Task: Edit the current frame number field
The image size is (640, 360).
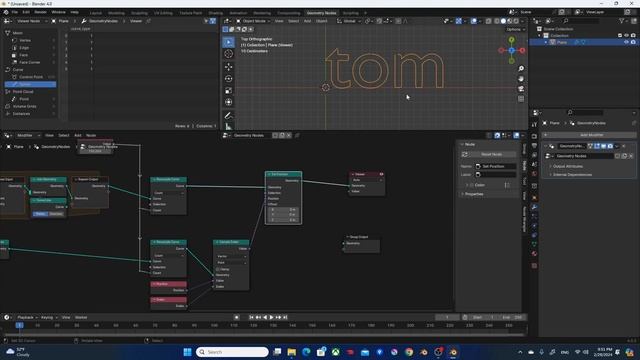Action: coord(447,317)
